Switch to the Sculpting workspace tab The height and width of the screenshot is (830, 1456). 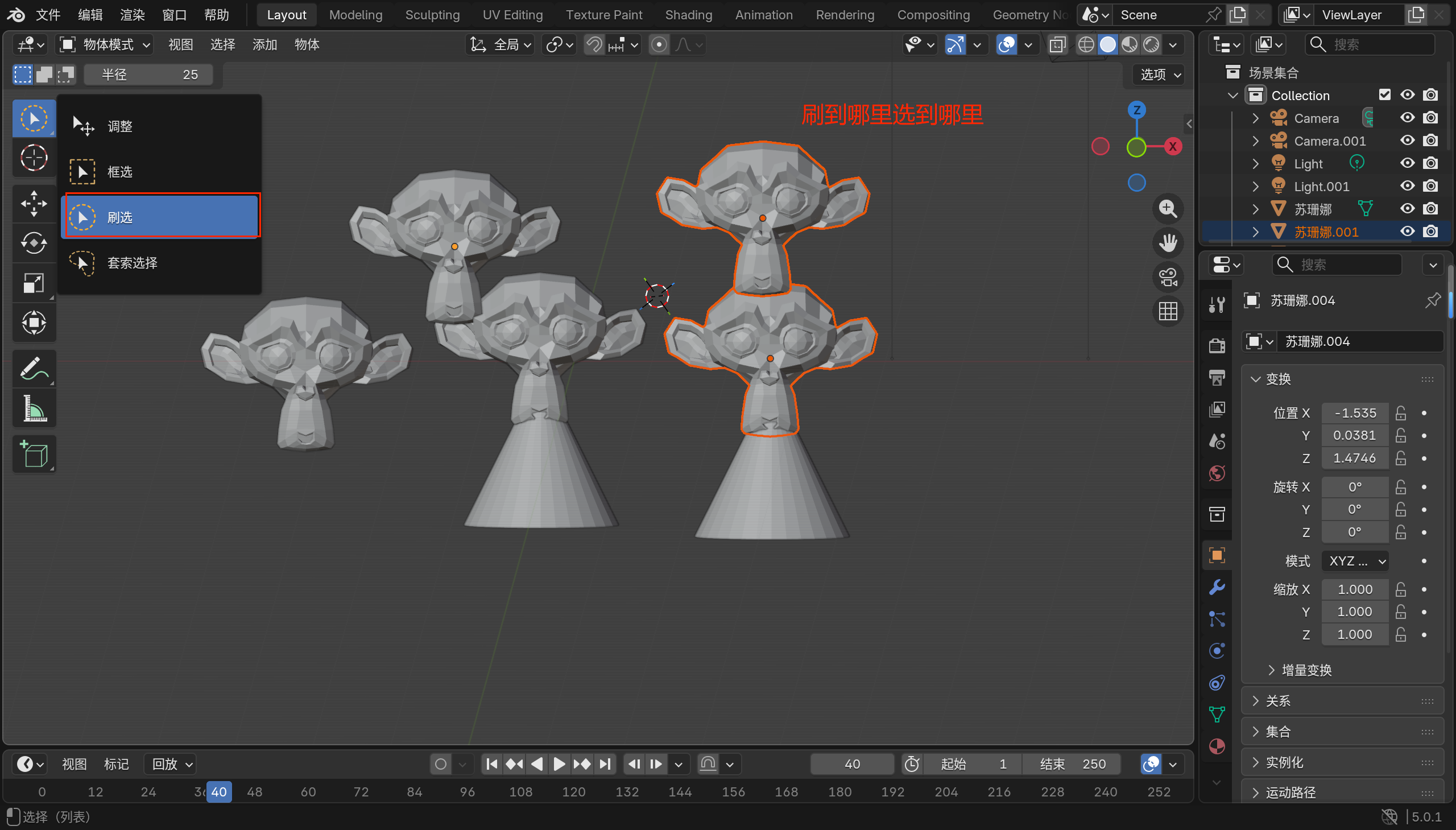click(432, 15)
